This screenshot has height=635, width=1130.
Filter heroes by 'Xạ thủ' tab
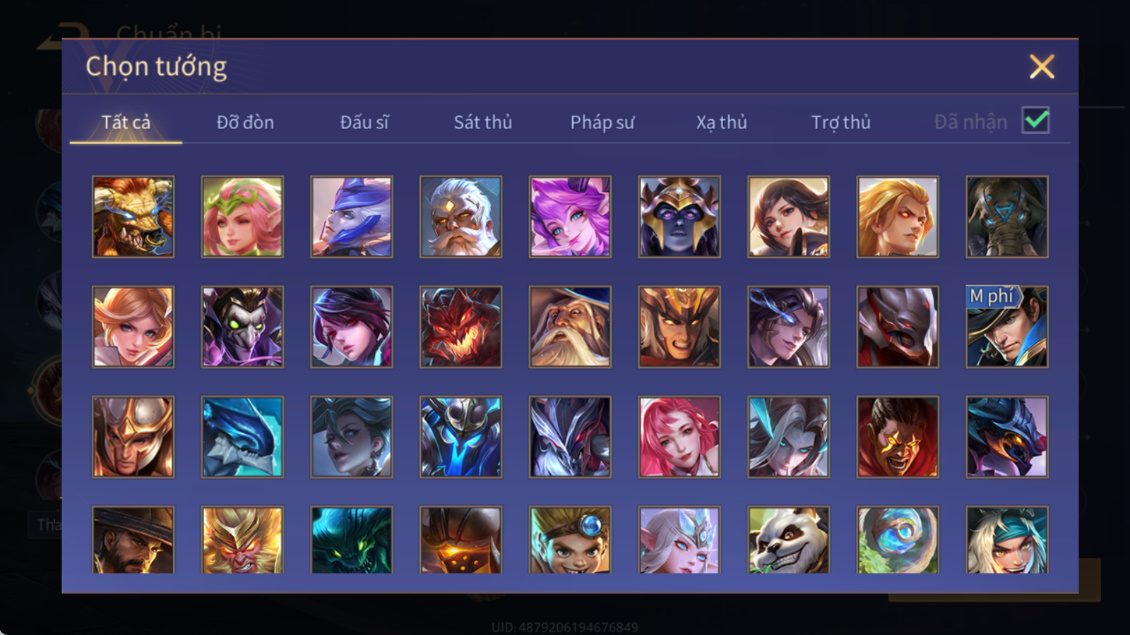point(721,122)
